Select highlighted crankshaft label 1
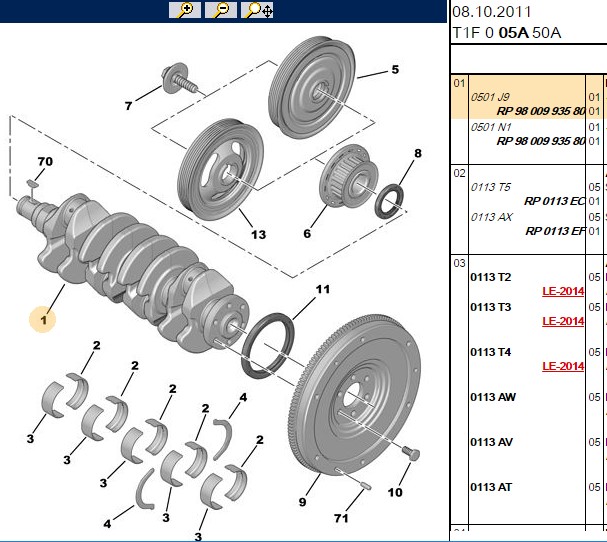The width and height of the screenshot is (607, 542). coord(43,320)
